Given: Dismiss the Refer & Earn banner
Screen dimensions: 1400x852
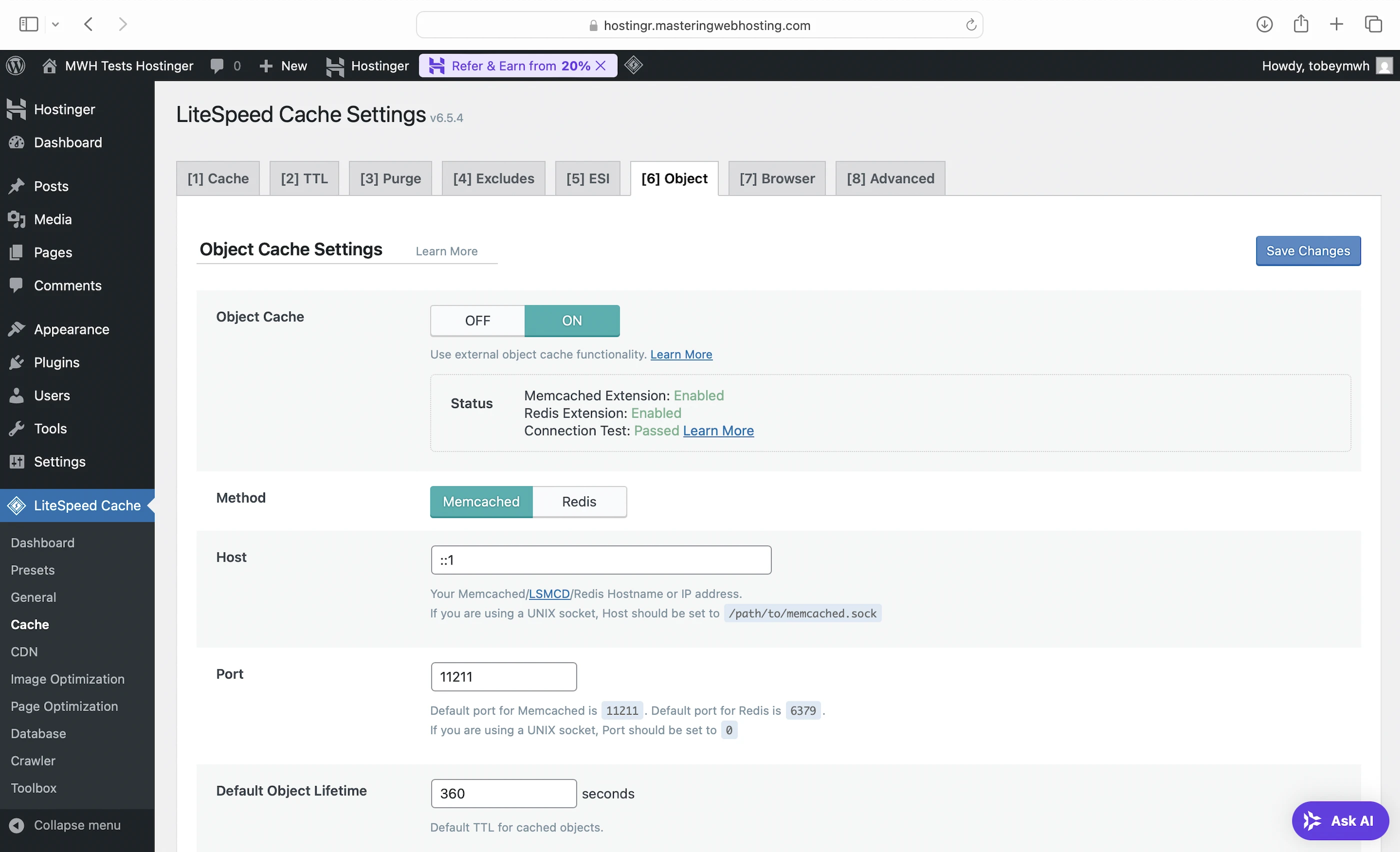Looking at the screenshot, I should click(x=600, y=66).
